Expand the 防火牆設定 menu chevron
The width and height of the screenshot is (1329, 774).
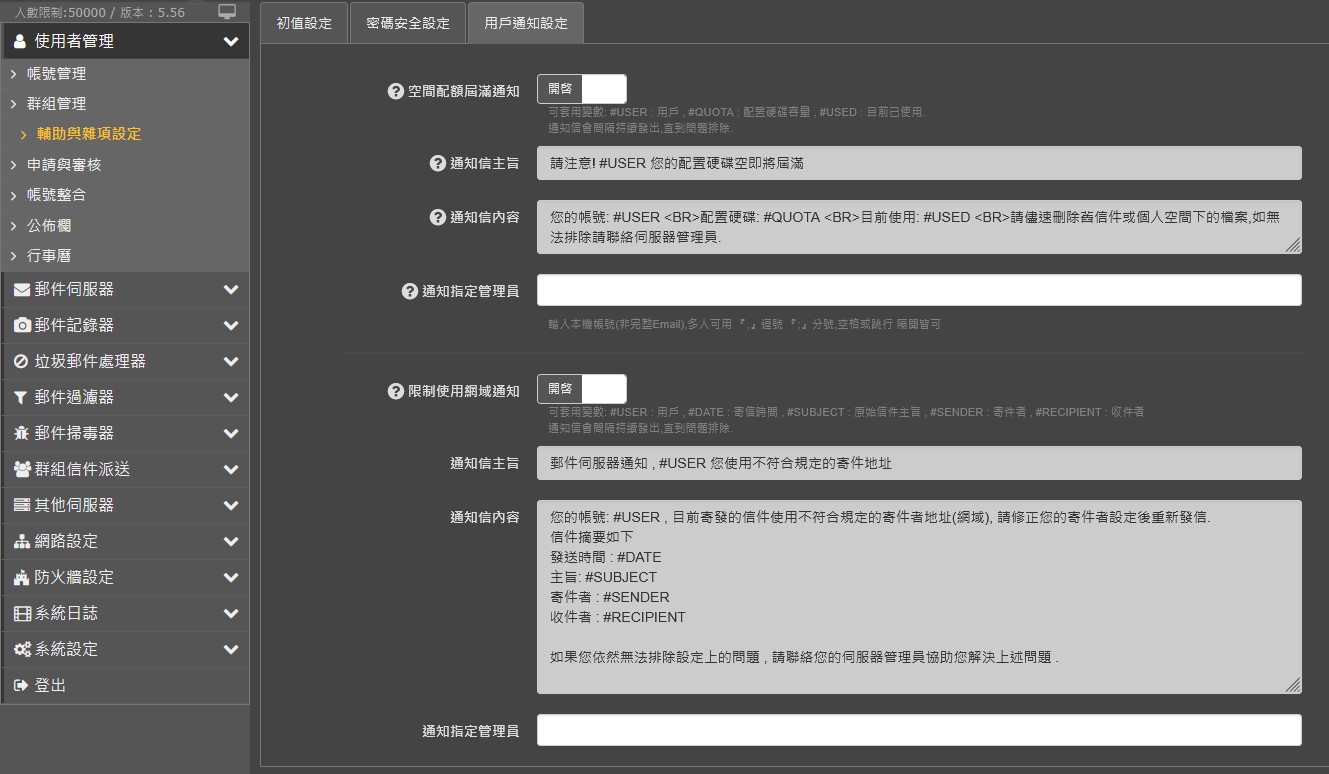point(231,578)
